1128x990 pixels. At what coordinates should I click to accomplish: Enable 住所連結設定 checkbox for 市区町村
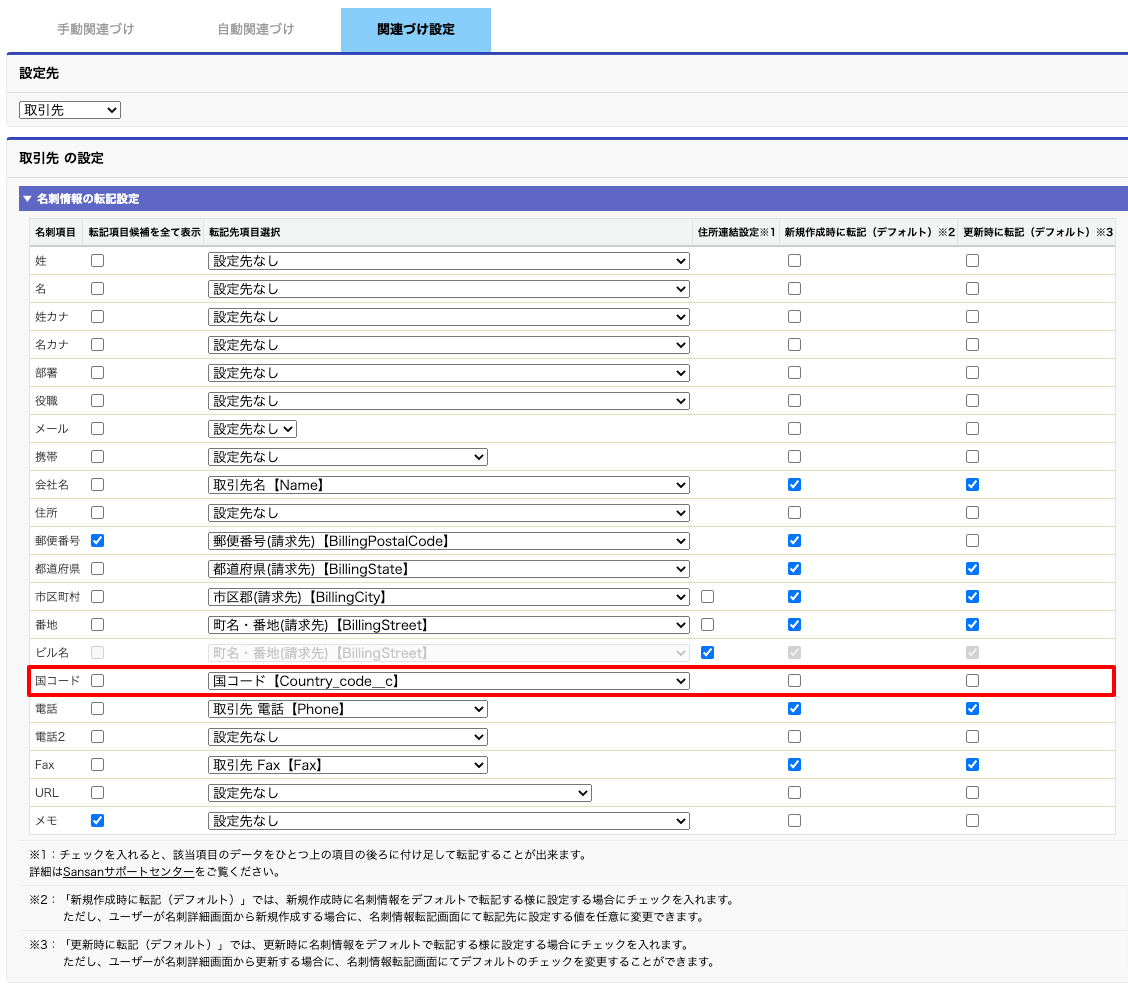tap(708, 597)
